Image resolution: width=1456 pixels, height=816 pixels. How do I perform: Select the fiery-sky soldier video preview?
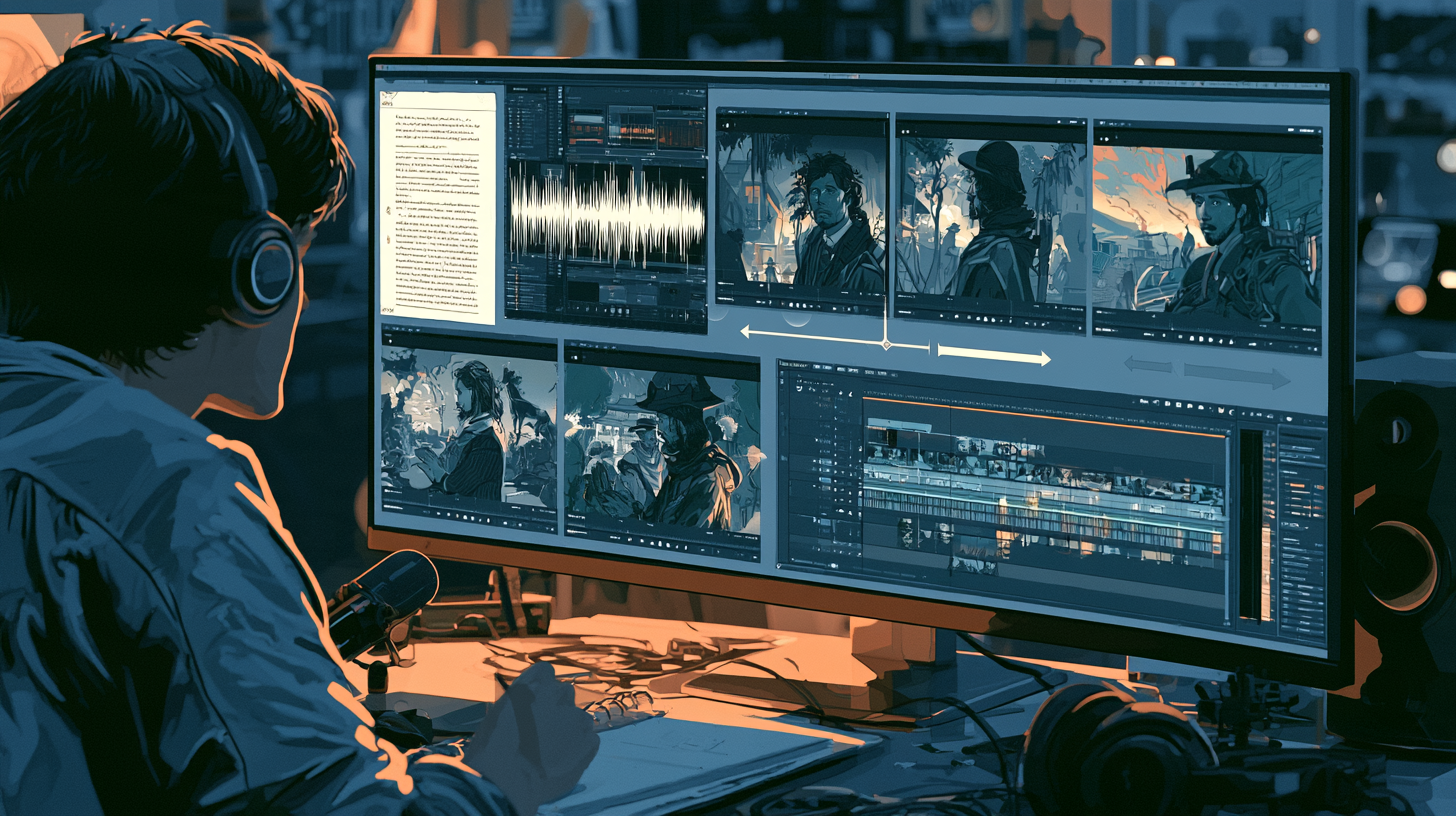(1207, 235)
